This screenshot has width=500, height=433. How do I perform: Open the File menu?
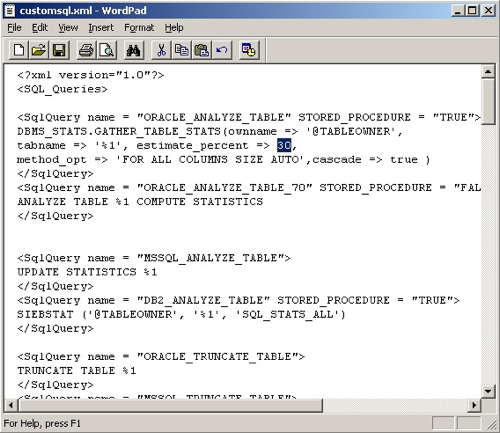tap(14, 28)
